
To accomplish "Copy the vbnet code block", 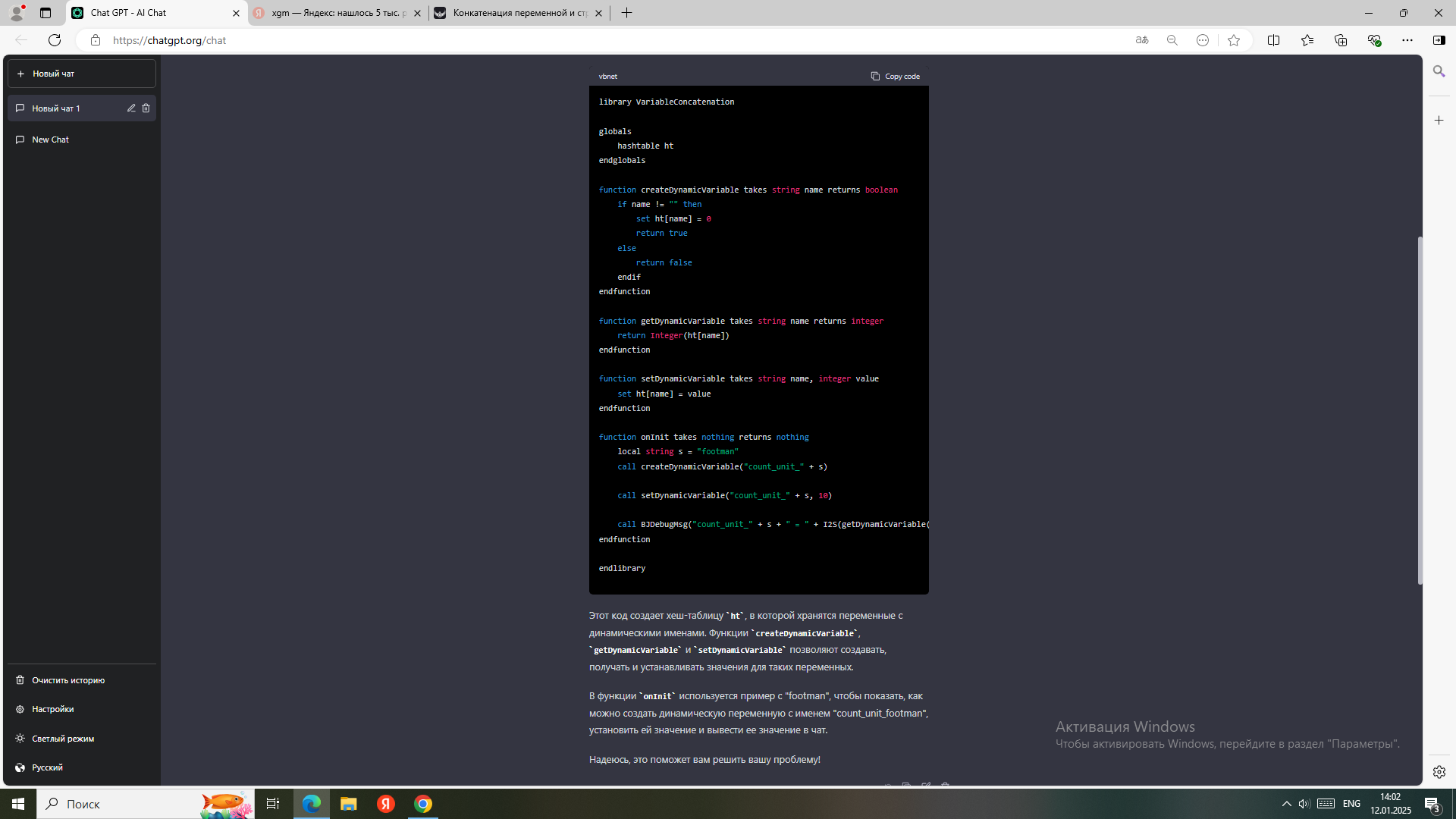I will click(895, 76).
